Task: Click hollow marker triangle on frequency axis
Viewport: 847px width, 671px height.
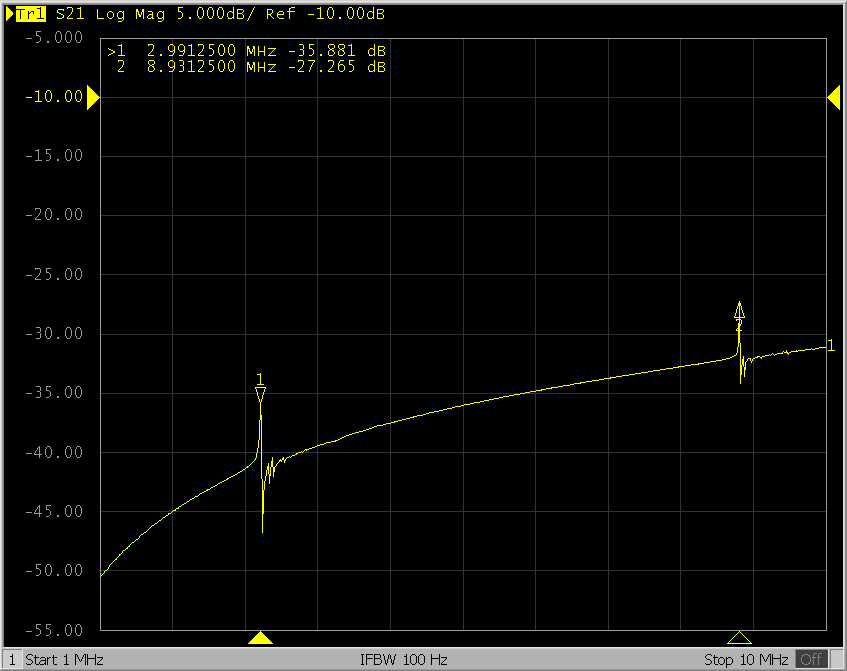Action: pos(739,638)
